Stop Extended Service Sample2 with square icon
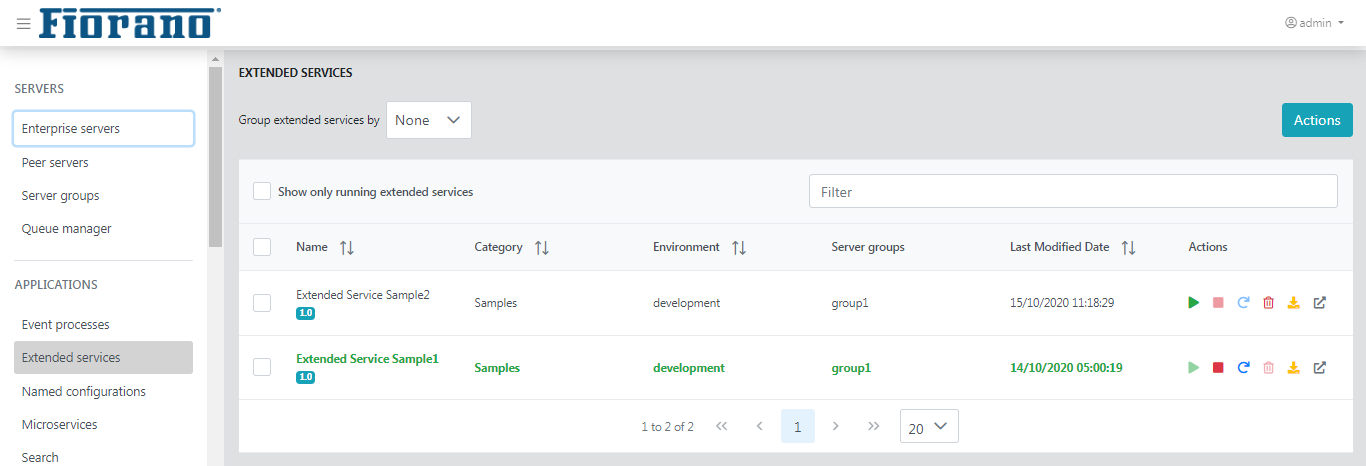The width and height of the screenshot is (1366, 466). click(1218, 303)
